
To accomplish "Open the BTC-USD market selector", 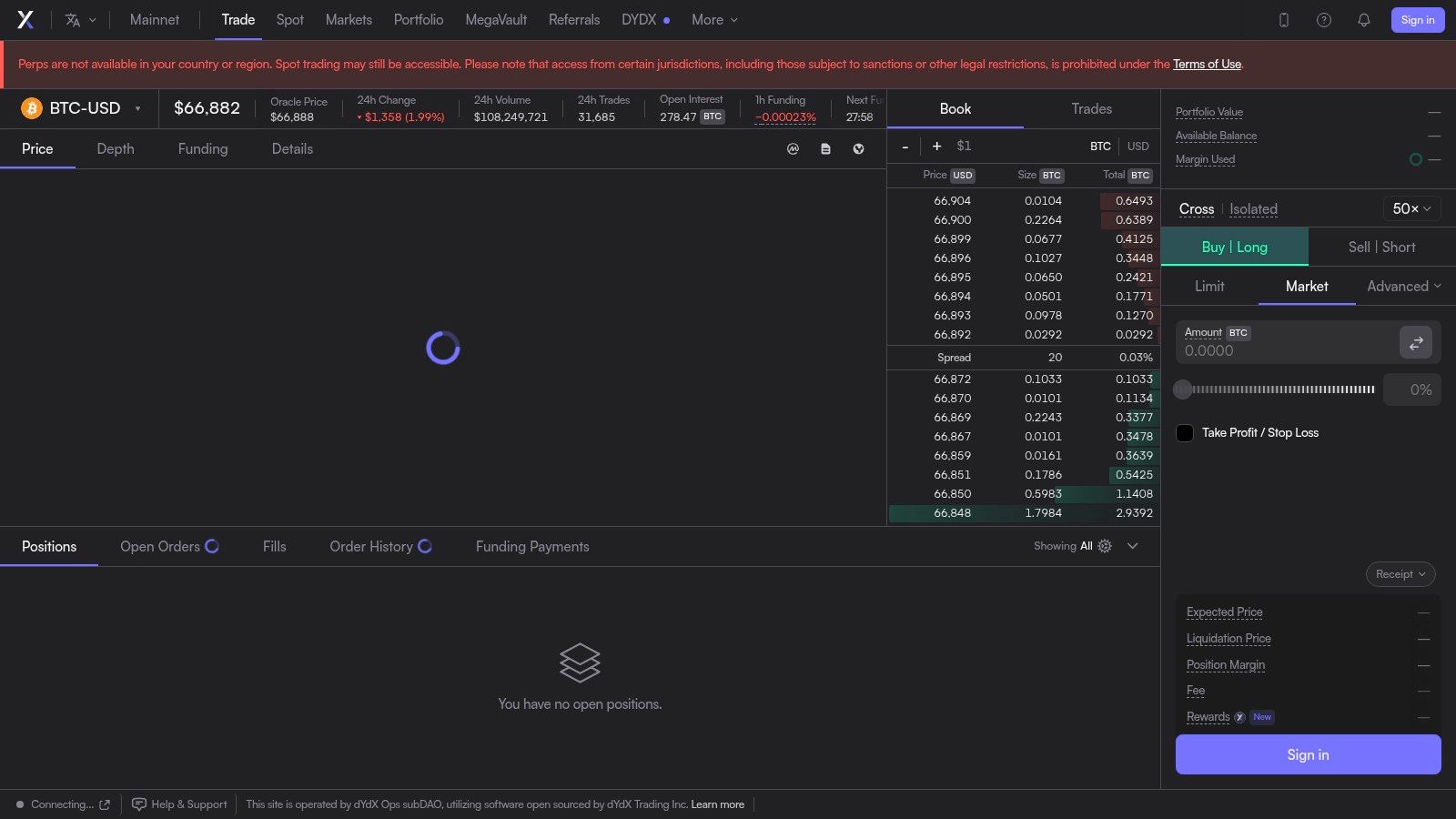I will (x=82, y=108).
